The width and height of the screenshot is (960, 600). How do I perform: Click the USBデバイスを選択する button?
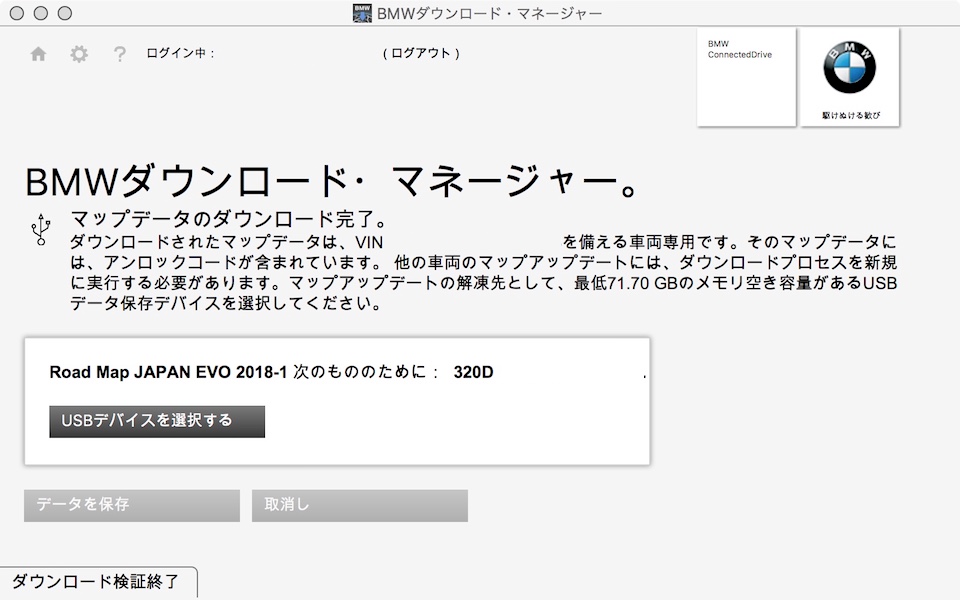[x=157, y=421]
